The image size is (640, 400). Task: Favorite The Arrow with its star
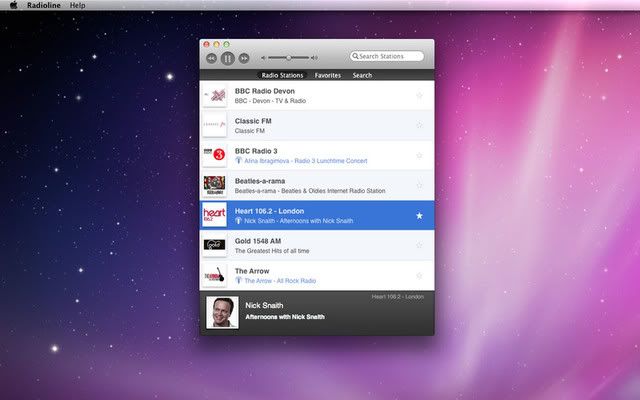pos(419,276)
